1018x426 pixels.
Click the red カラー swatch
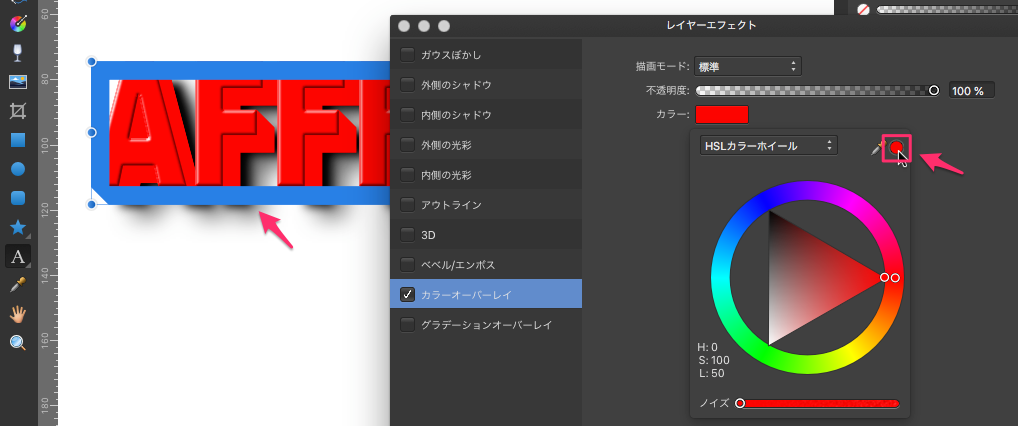[x=722, y=115]
